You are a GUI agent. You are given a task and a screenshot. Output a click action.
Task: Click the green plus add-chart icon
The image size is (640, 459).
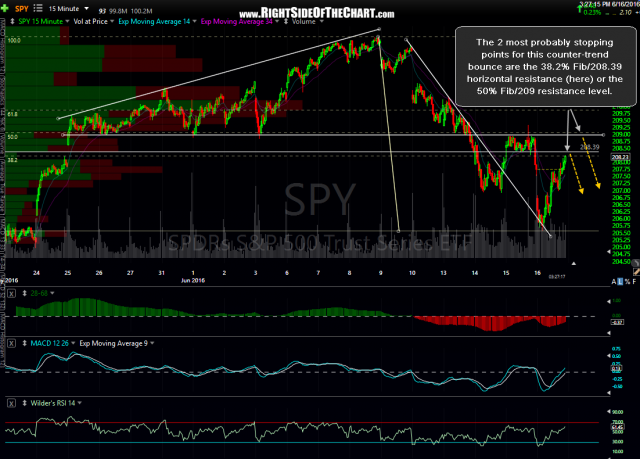pyautogui.click(x=4, y=8)
